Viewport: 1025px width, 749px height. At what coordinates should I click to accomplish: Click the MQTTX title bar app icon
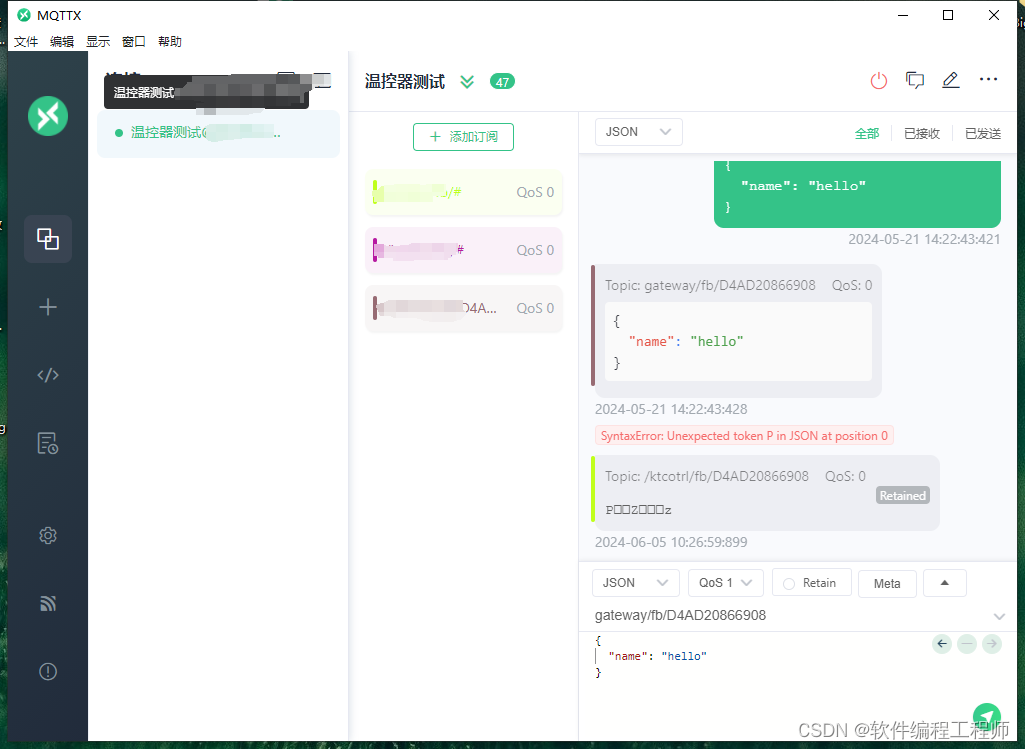24,15
